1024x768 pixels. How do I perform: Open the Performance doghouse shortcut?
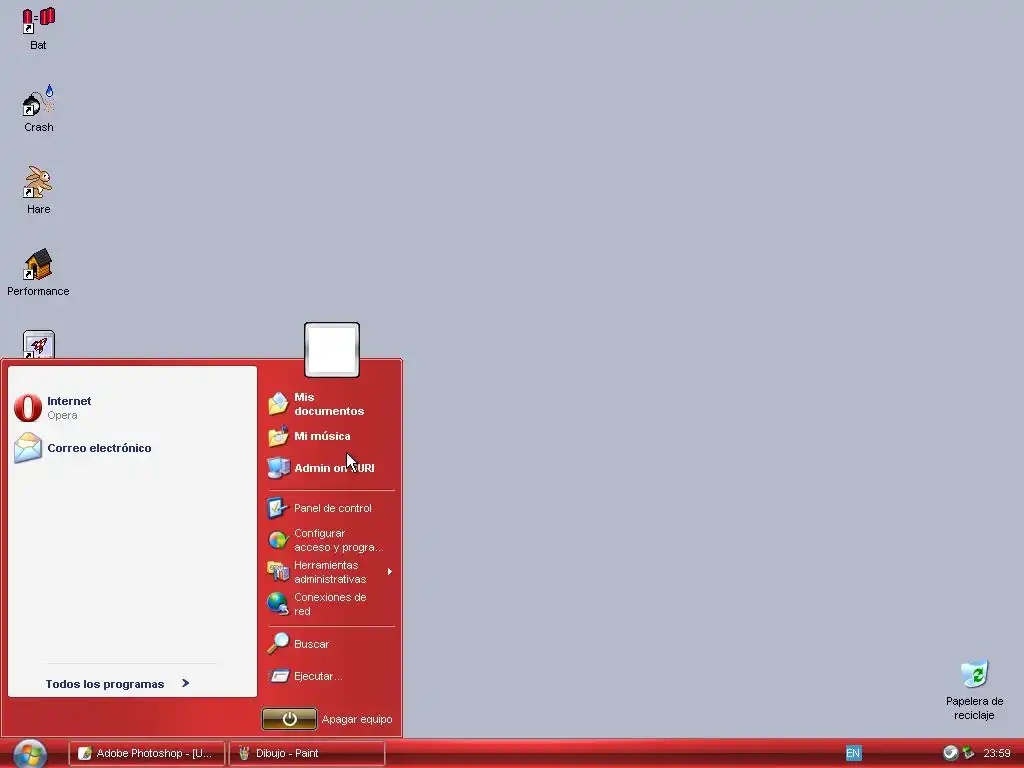(39, 272)
